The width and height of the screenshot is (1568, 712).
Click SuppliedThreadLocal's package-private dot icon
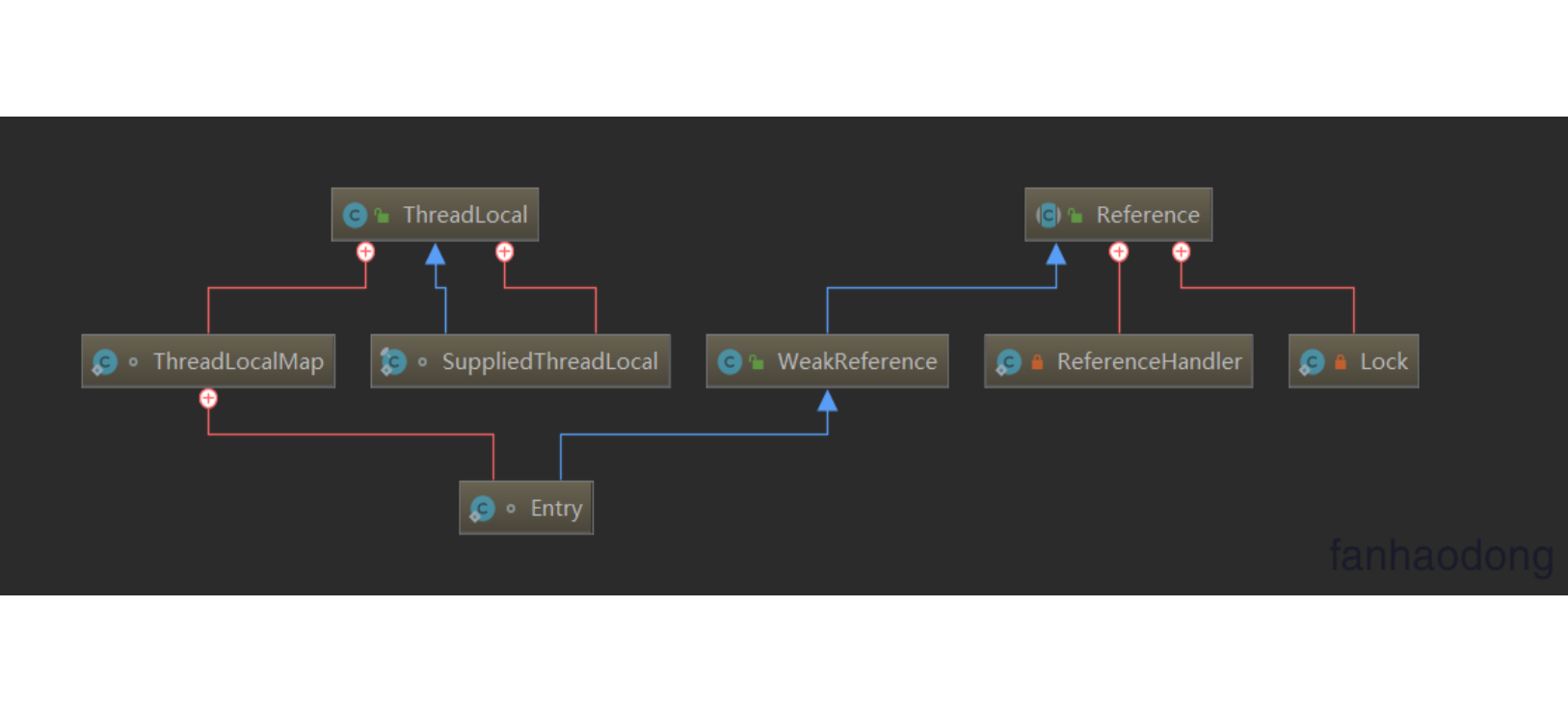click(422, 362)
